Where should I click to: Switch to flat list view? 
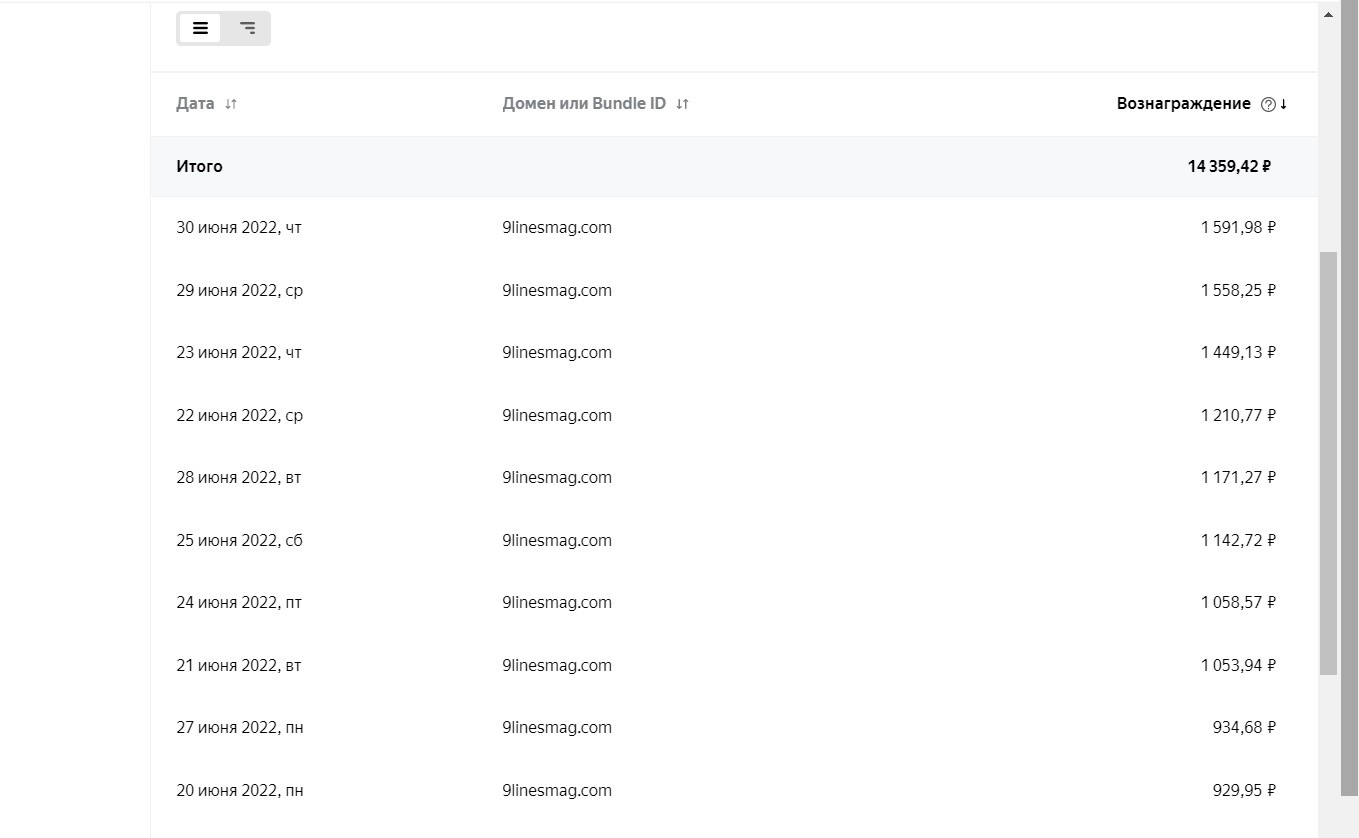point(200,28)
